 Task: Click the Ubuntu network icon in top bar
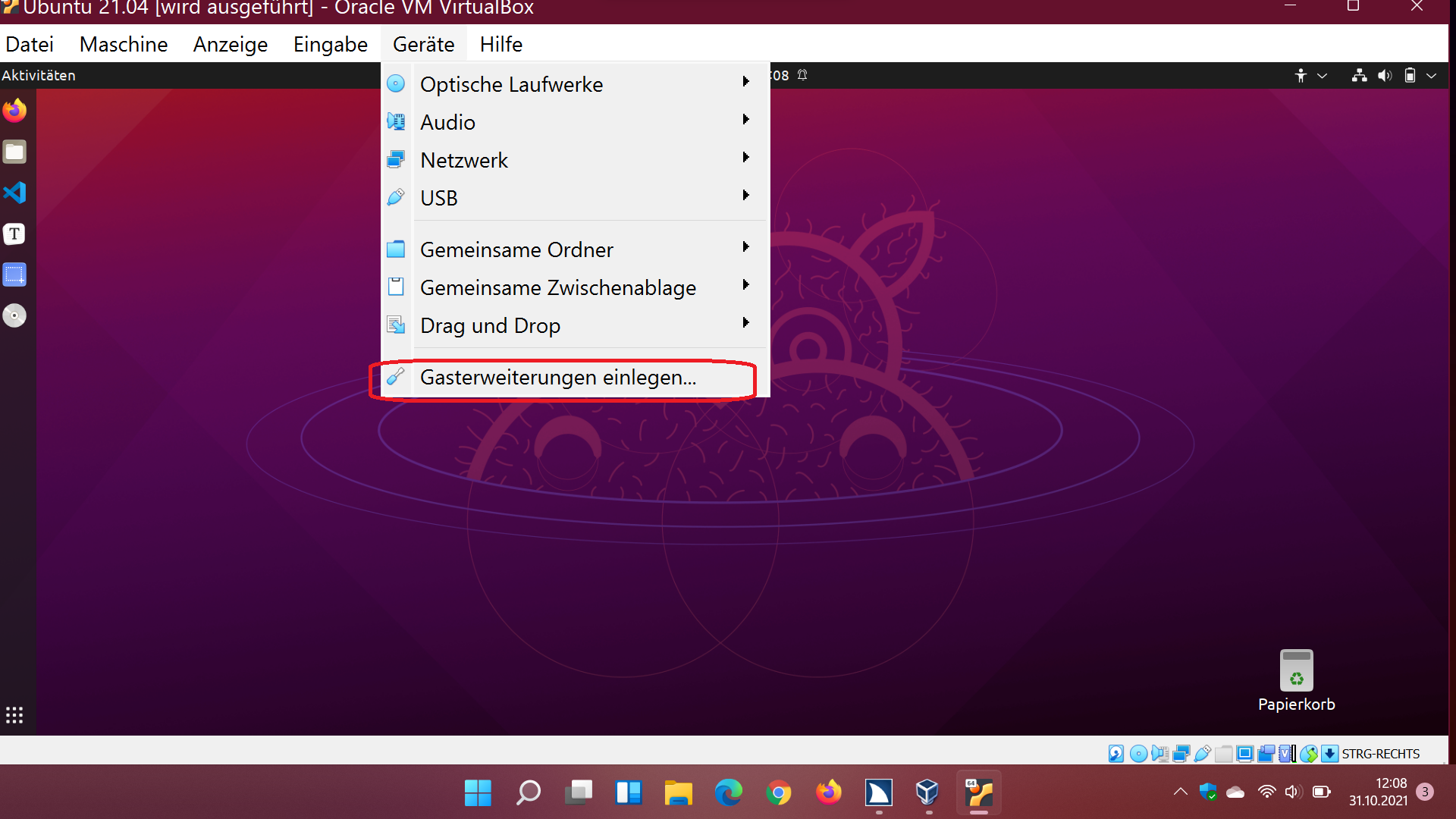[x=1359, y=75]
